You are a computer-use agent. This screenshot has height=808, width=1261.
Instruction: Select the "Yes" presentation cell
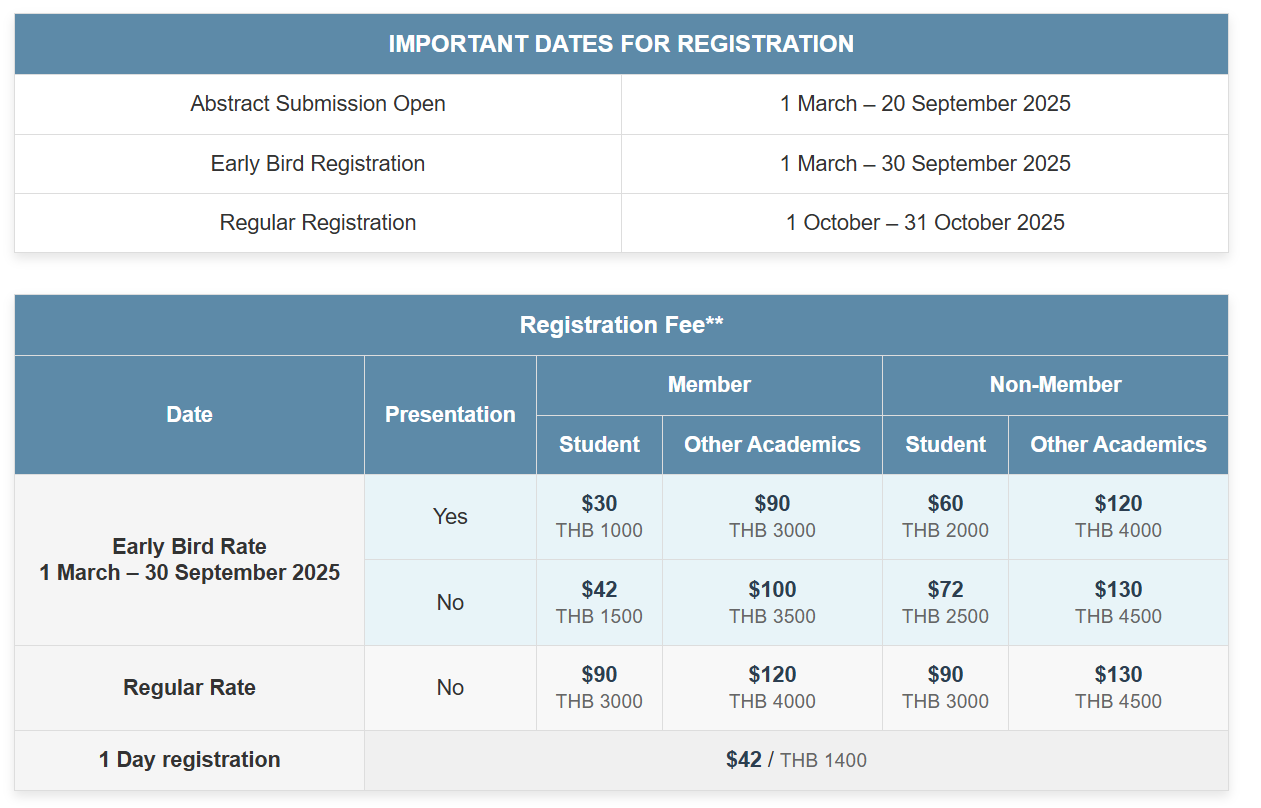pyautogui.click(x=450, y=517)
